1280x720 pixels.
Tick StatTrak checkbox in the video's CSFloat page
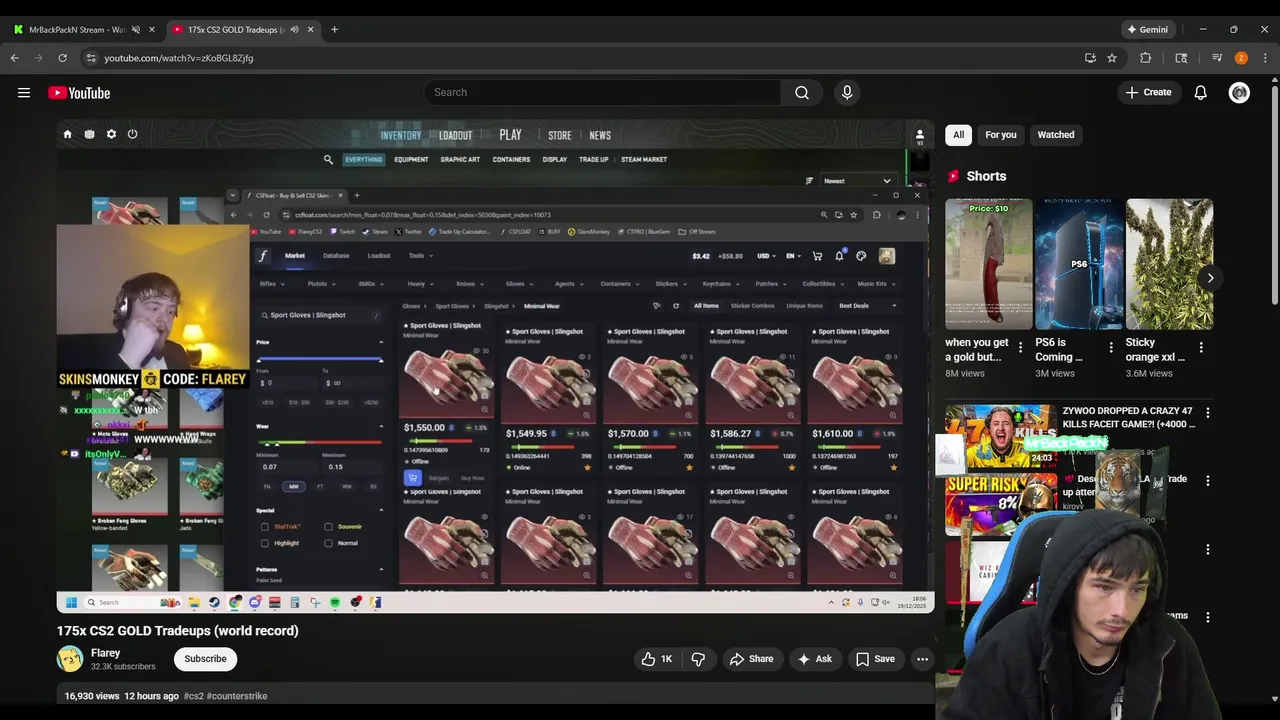click(x=265, y=527)
